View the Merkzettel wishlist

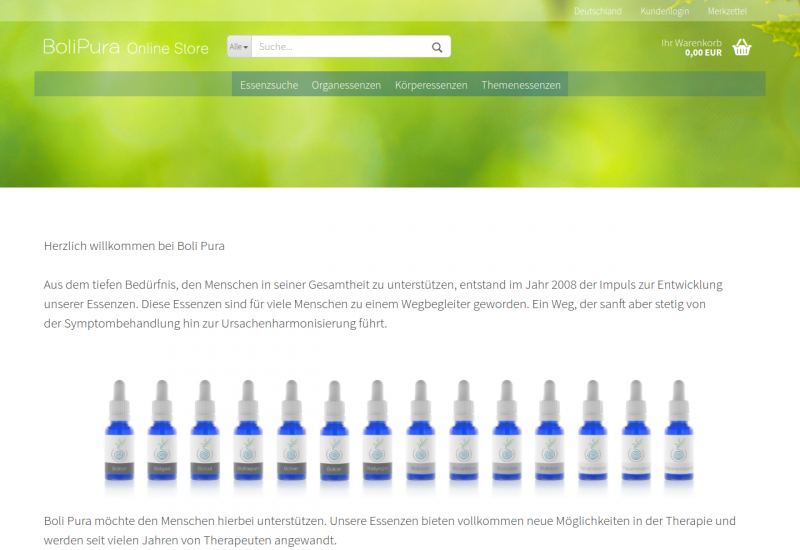(727, 11)
